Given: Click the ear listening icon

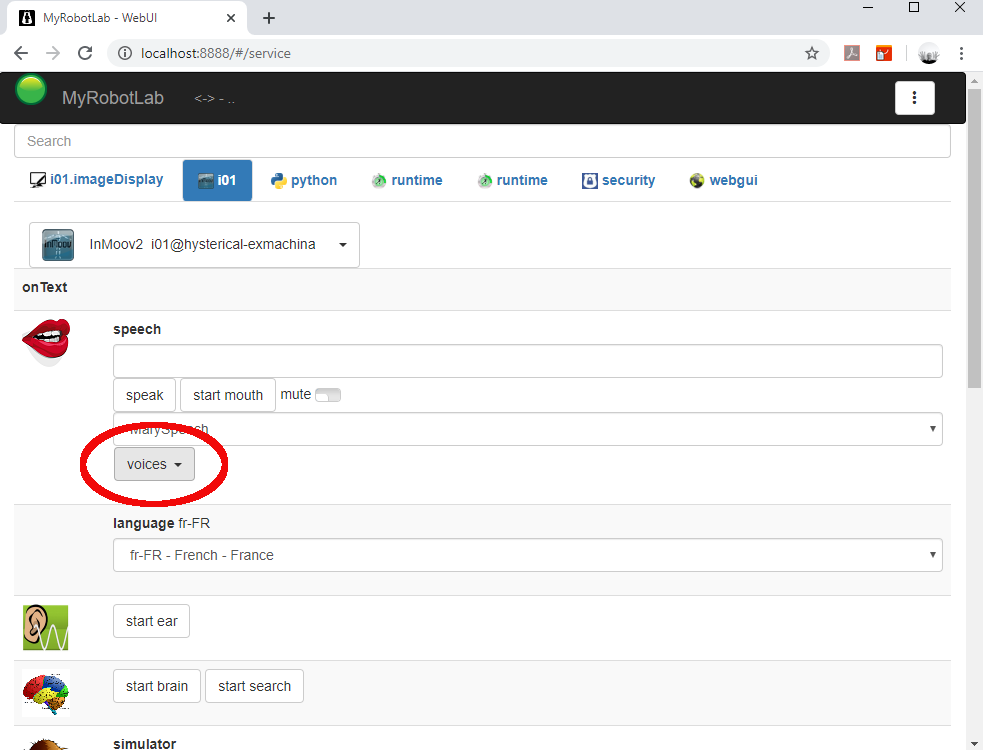Looking at the screenshot, I should click(x=45, y=627).
